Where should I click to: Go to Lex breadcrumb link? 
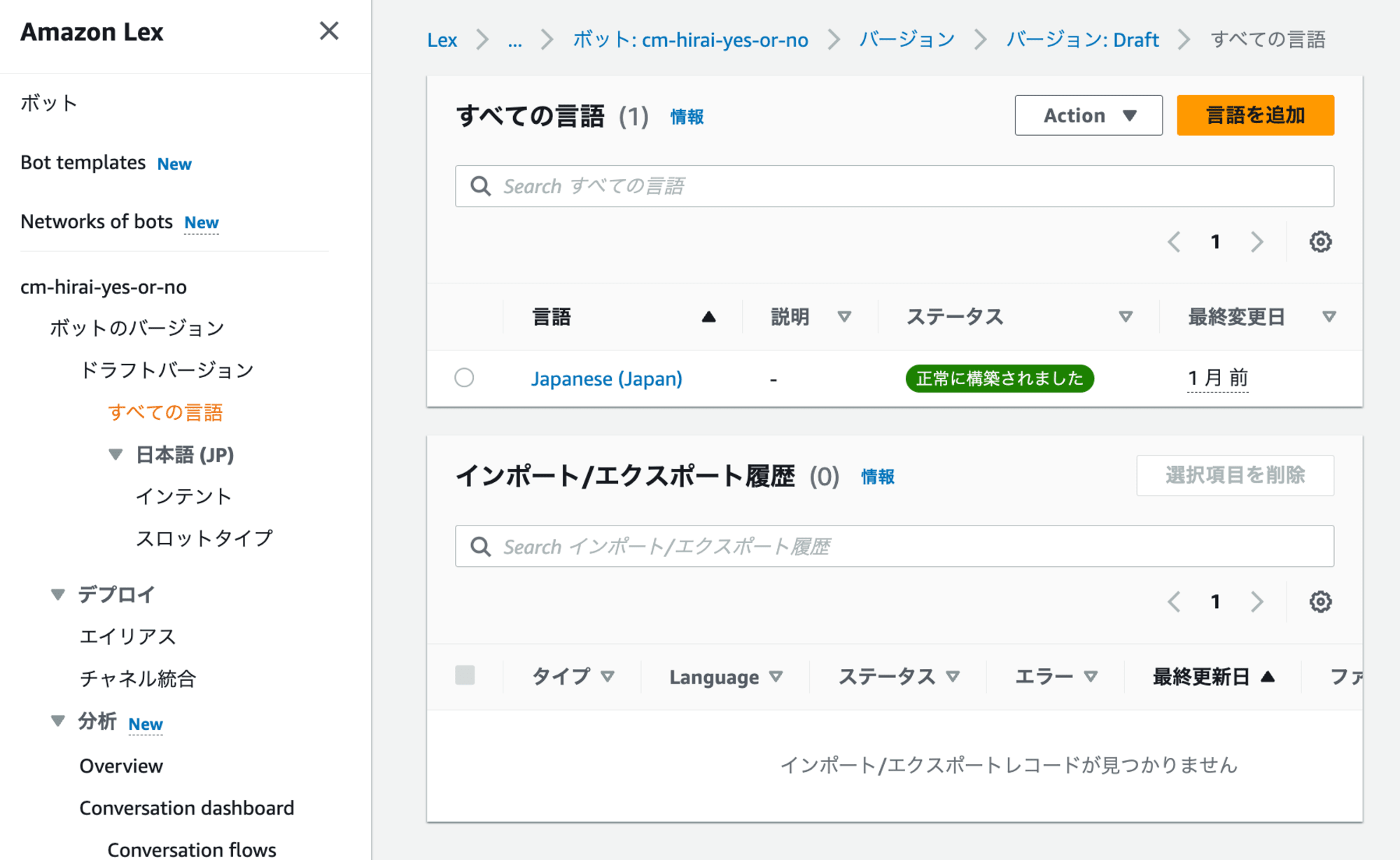(x=442, y=40)
